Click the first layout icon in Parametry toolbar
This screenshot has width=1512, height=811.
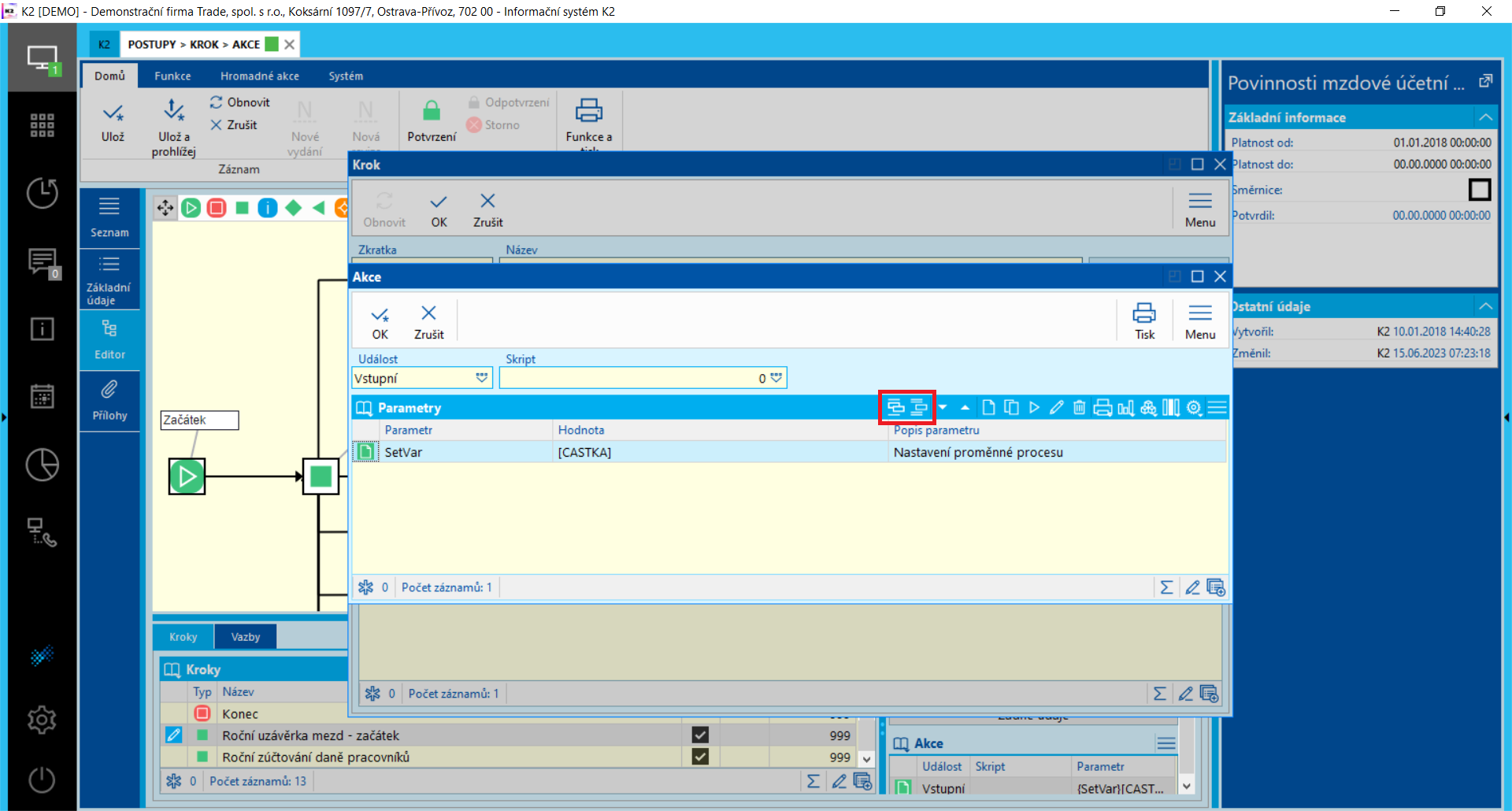pyautogui.click(x=895, y=407)
